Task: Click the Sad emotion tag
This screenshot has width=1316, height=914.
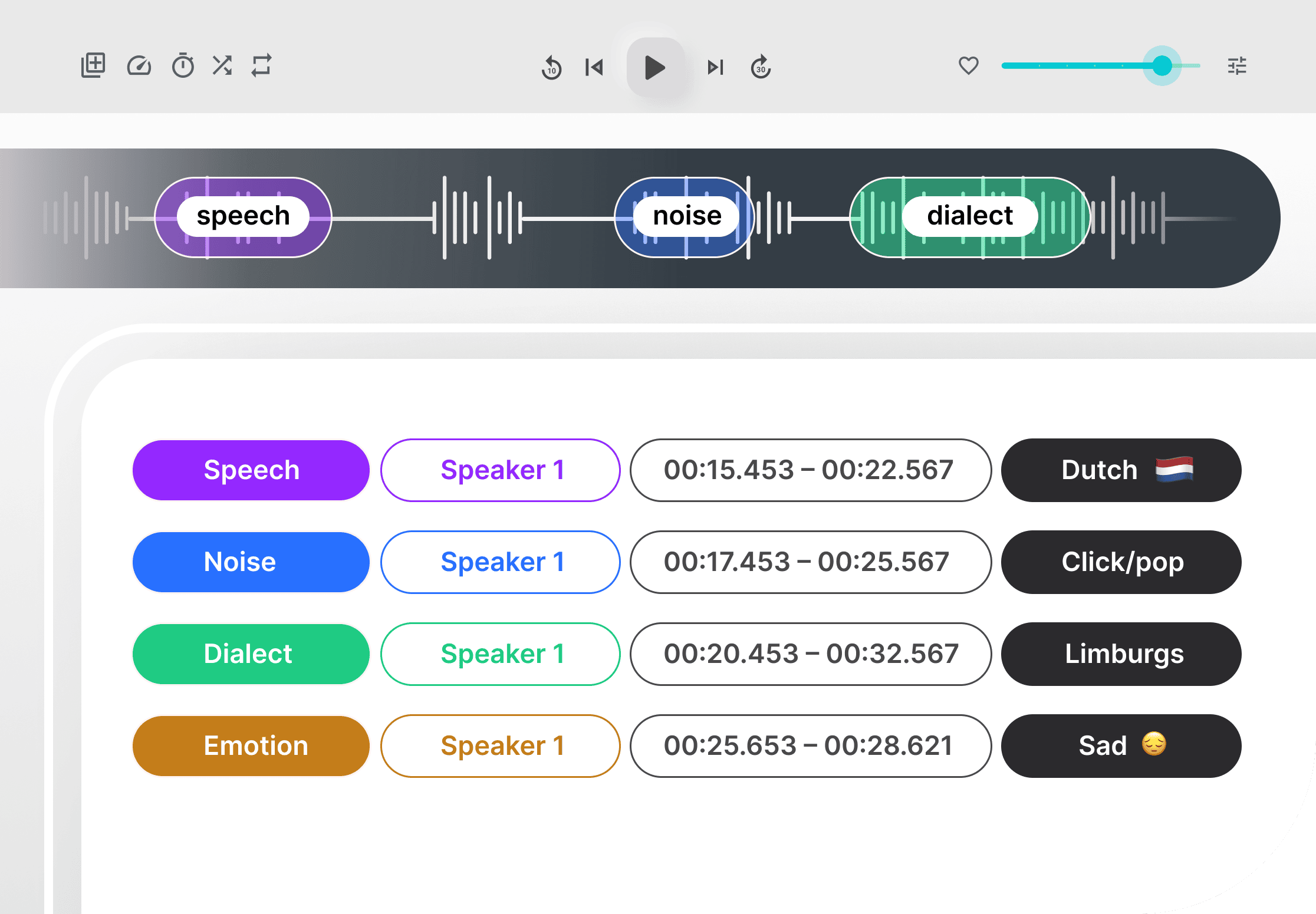Action: [x=1121, y=746]
